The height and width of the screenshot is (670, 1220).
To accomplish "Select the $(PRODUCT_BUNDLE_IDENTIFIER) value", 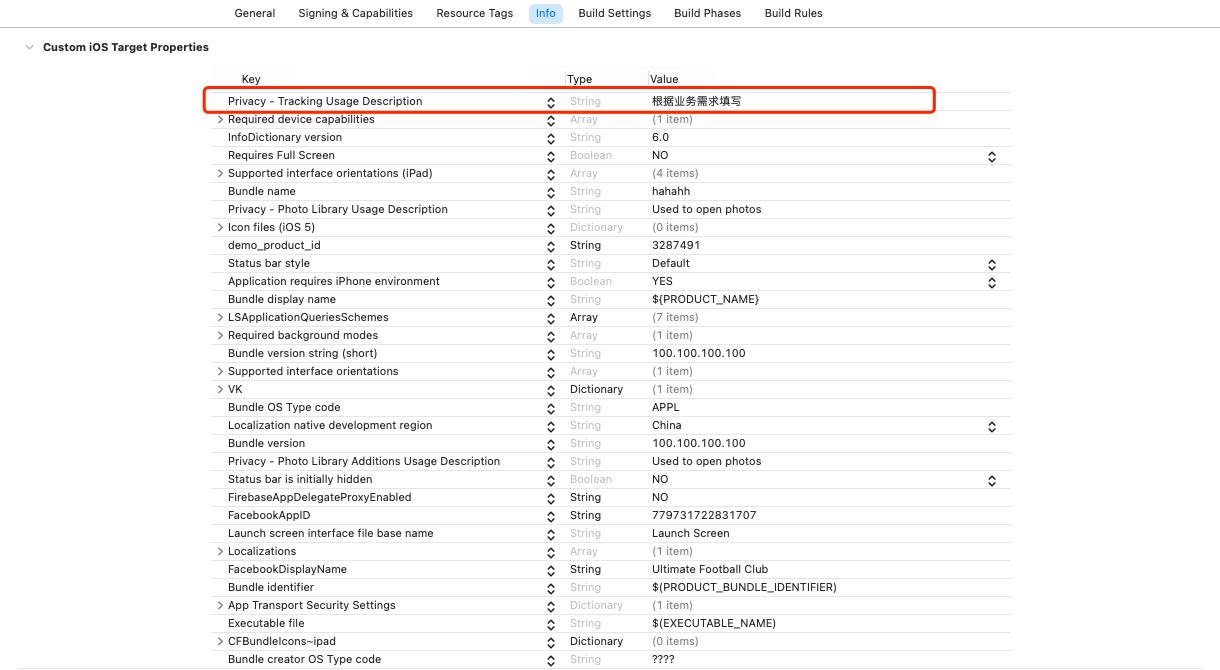I will click(744, 587).
